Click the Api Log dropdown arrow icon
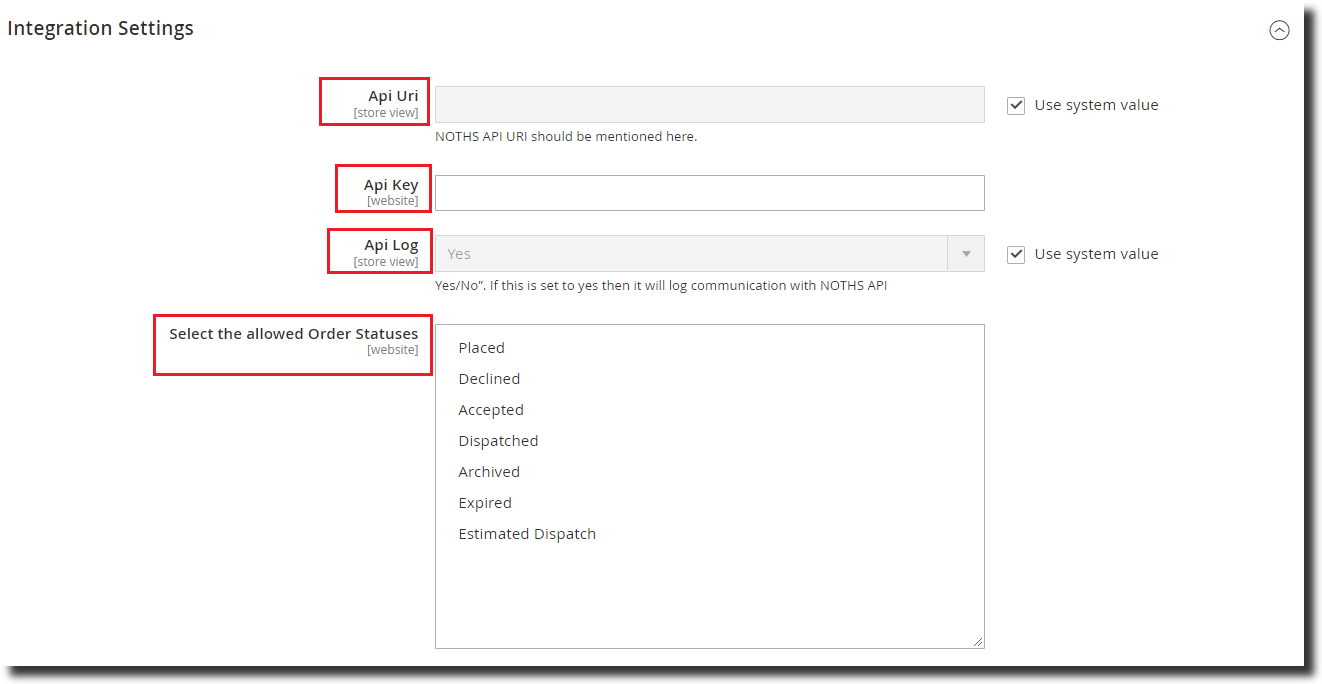Viewport: 1322px width, 684px height. pos(966,253)
